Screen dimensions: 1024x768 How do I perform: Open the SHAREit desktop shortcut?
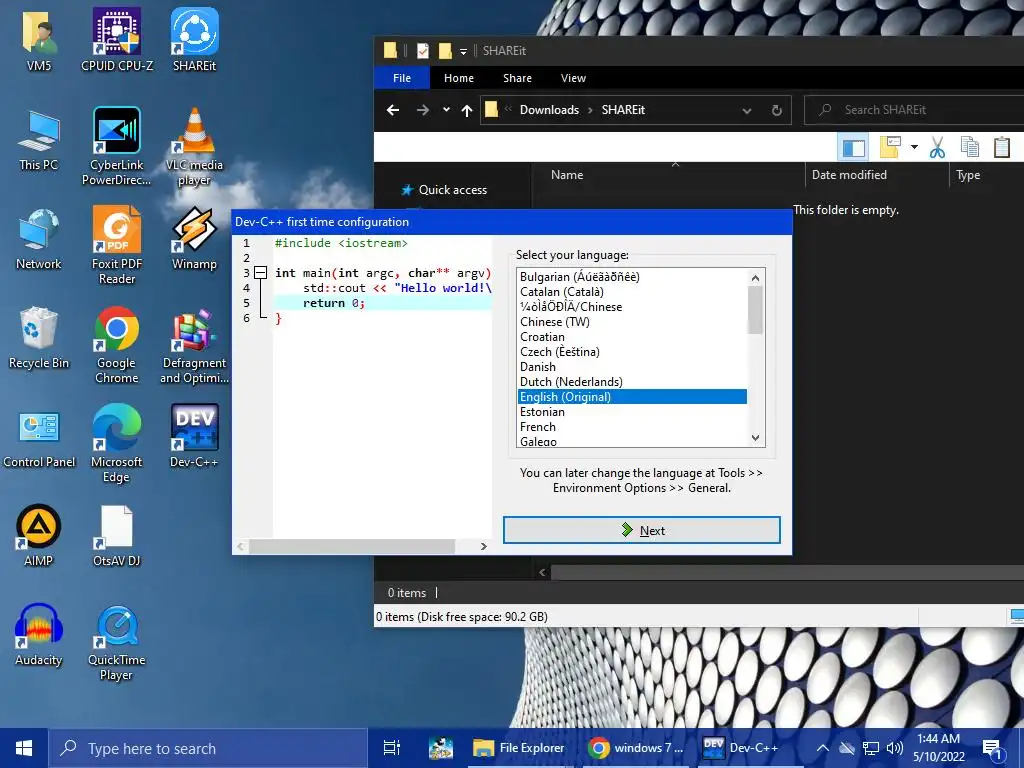195,39
